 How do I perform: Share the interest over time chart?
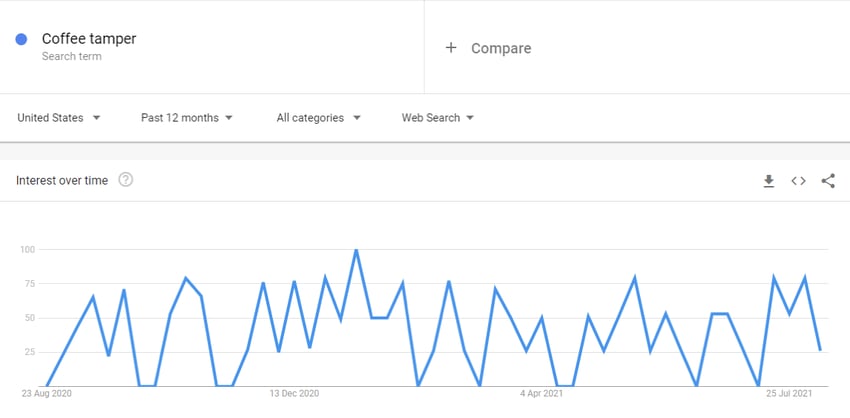828,181
